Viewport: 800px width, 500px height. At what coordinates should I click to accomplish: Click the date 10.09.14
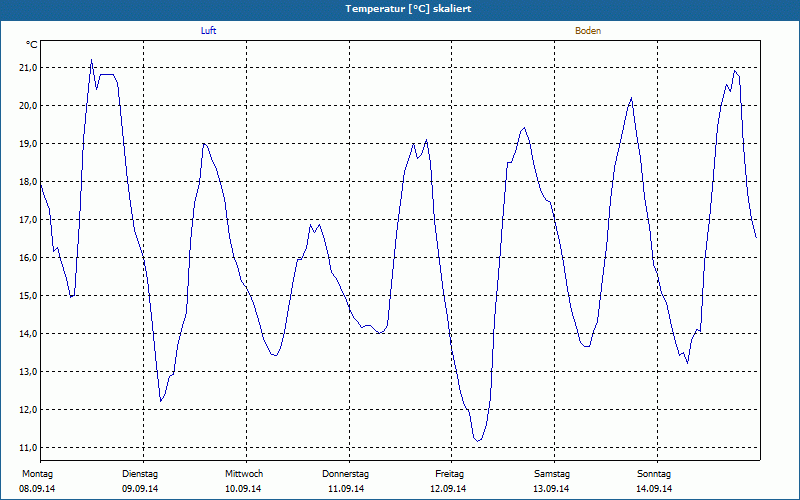243,489
